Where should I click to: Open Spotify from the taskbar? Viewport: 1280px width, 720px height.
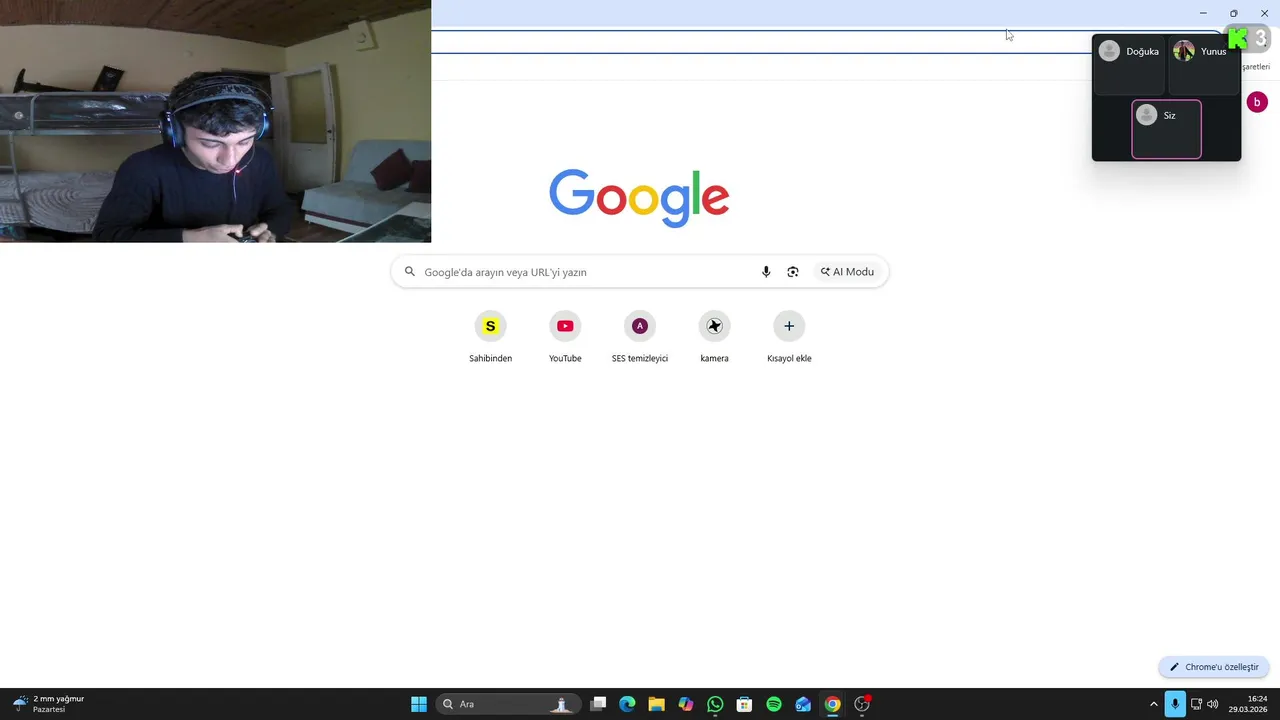click(774, 704)
